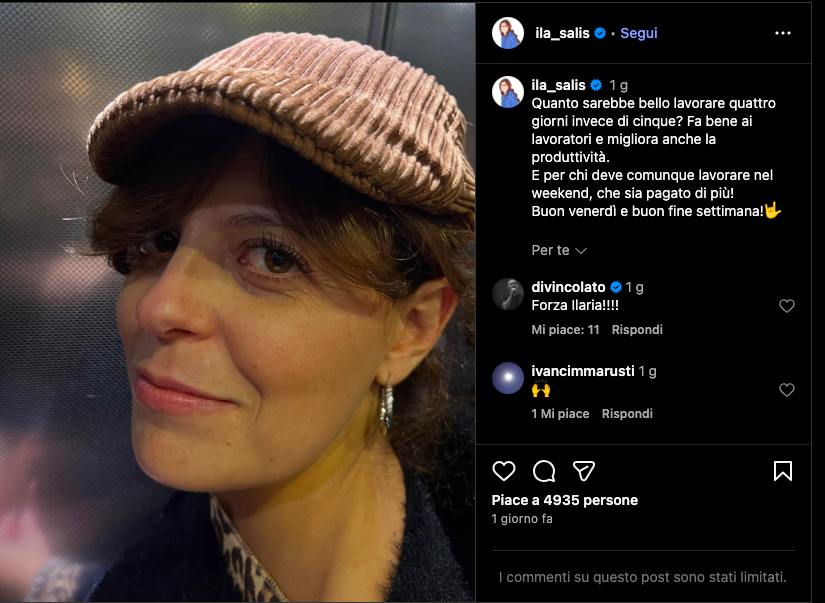Open the three-dot more options menu

click(x=783, y=33)
